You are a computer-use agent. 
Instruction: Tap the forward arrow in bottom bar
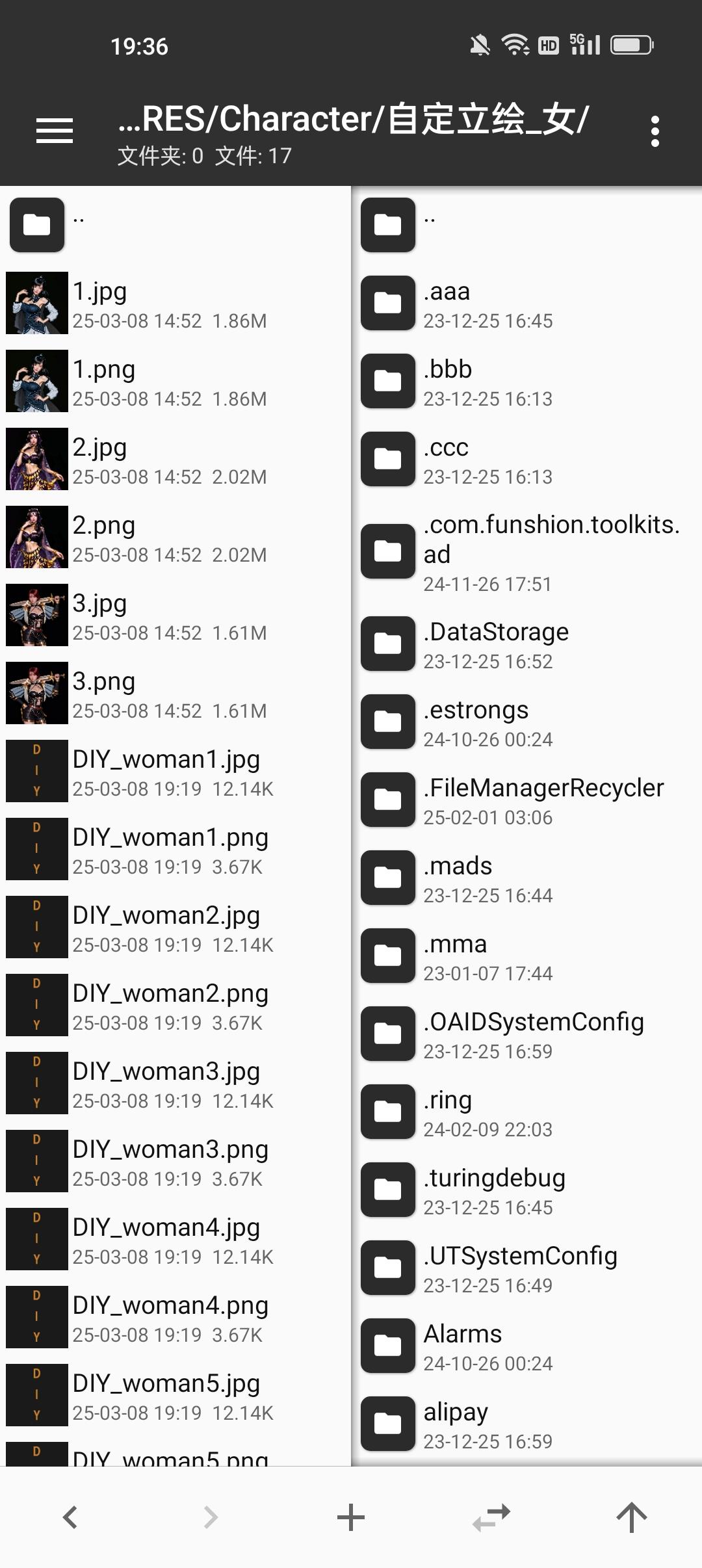(210, 1517)
